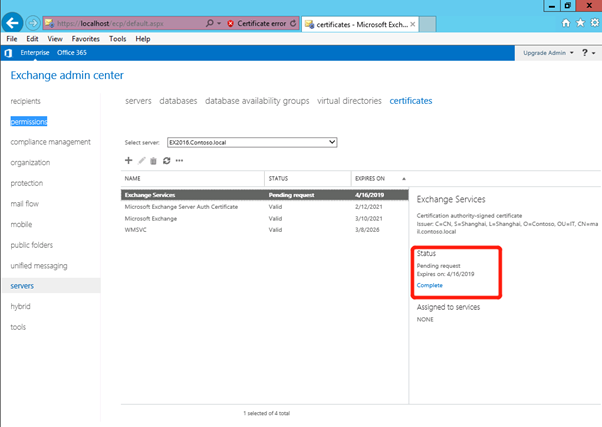The width and height of the screenshot is (602, 427).
Task: Select servers in left navigation
Action: pyautogui.click(x=51, y=286)
